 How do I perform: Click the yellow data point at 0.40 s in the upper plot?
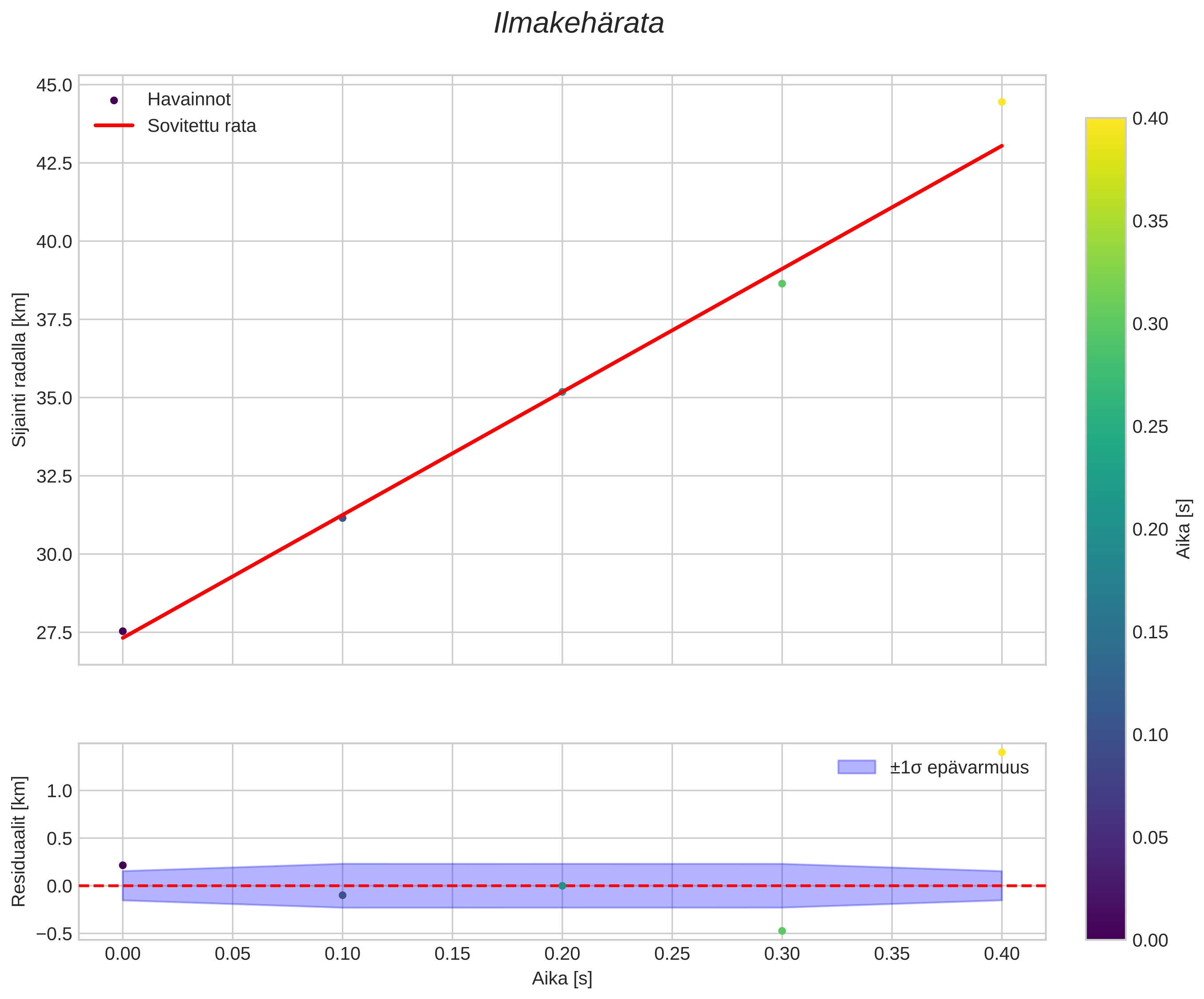tap(1002, 102)
